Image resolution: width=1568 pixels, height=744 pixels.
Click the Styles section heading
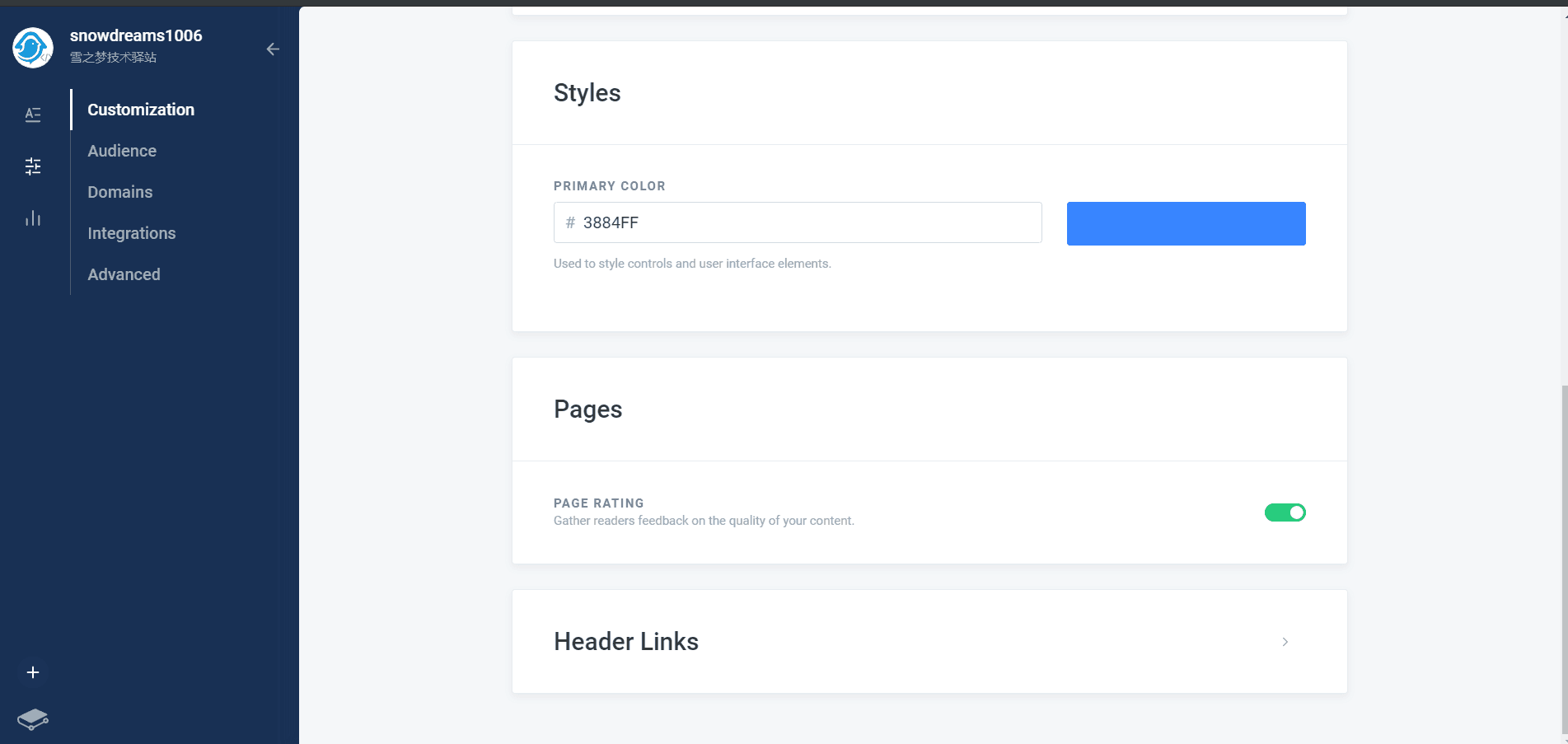[x=587, y=93]
